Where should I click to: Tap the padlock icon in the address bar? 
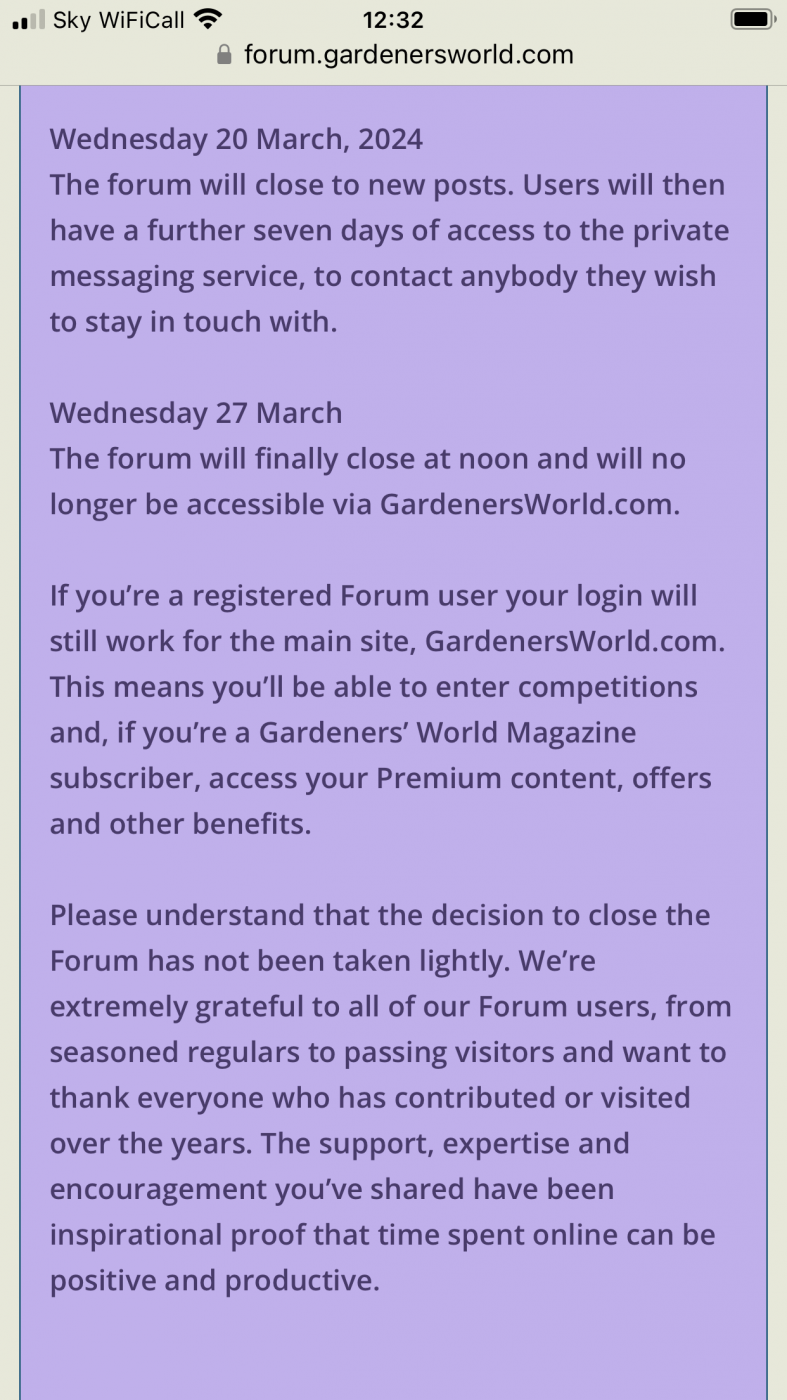coord(224,54)
